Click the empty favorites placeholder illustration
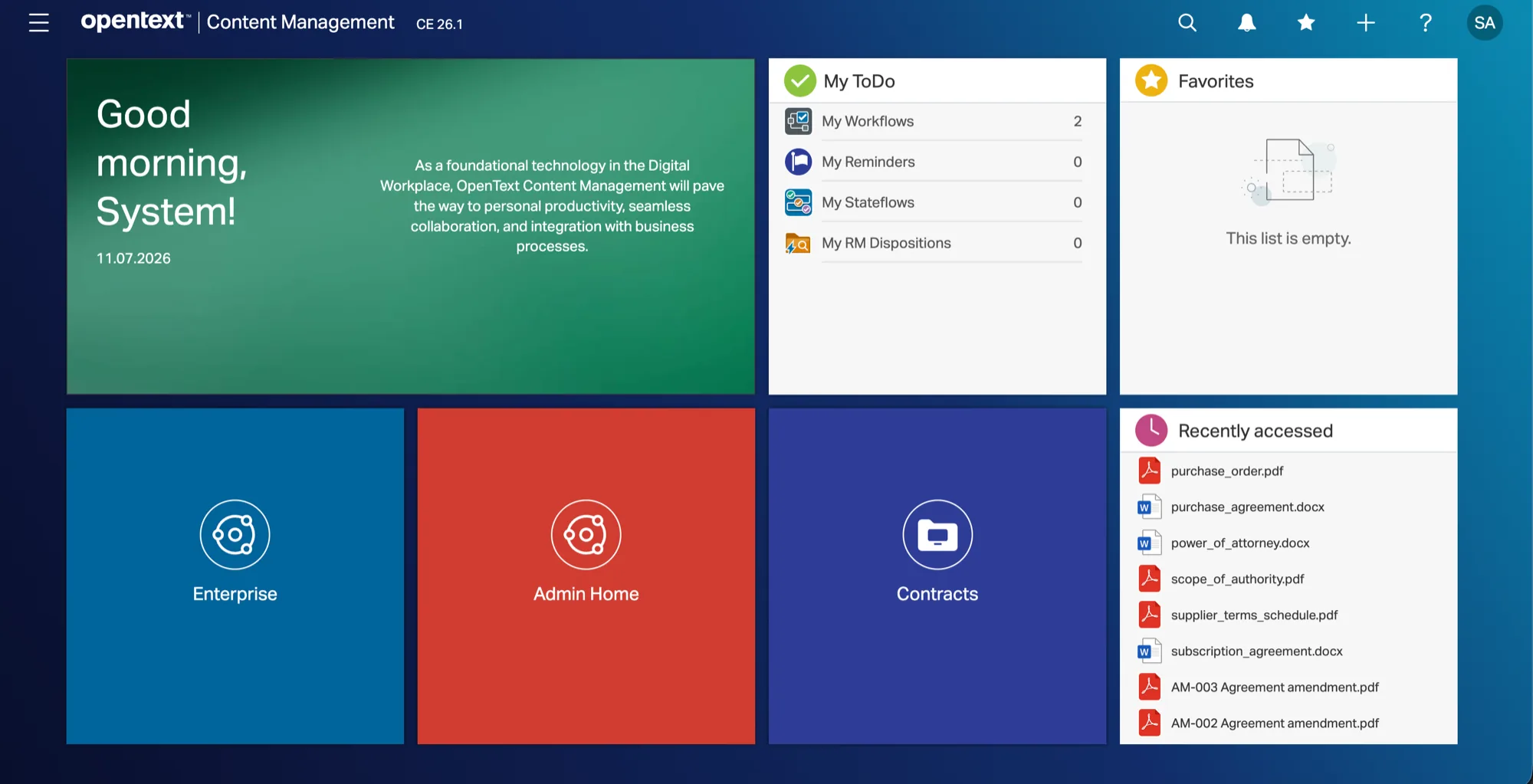Screen dimensions: 1533x784 point(1289,172)
